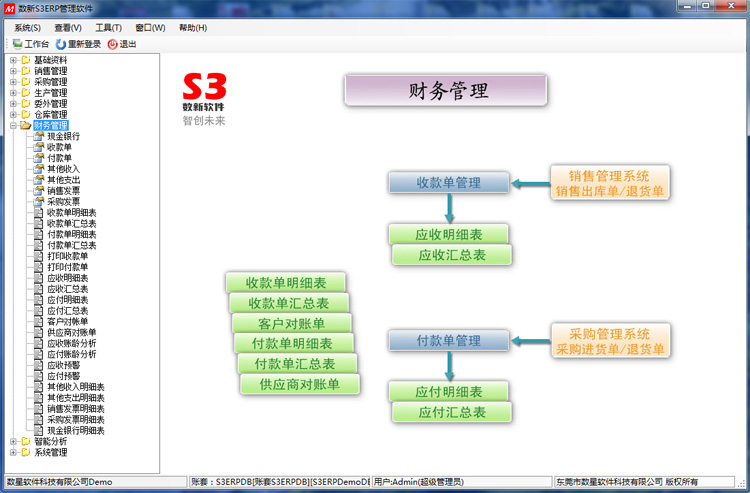Open the 应付明细表 green flowchart button
The height and width of the screenshot is (493, 750).
(x=449, y=392)
